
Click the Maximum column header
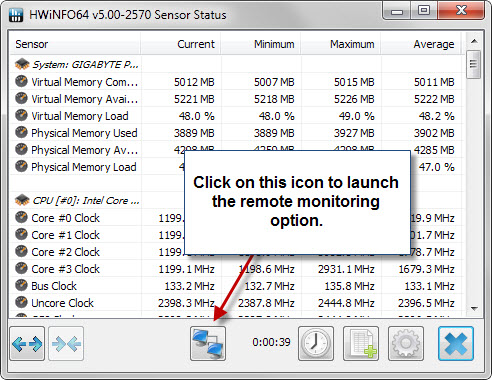(x=341, y=44)
